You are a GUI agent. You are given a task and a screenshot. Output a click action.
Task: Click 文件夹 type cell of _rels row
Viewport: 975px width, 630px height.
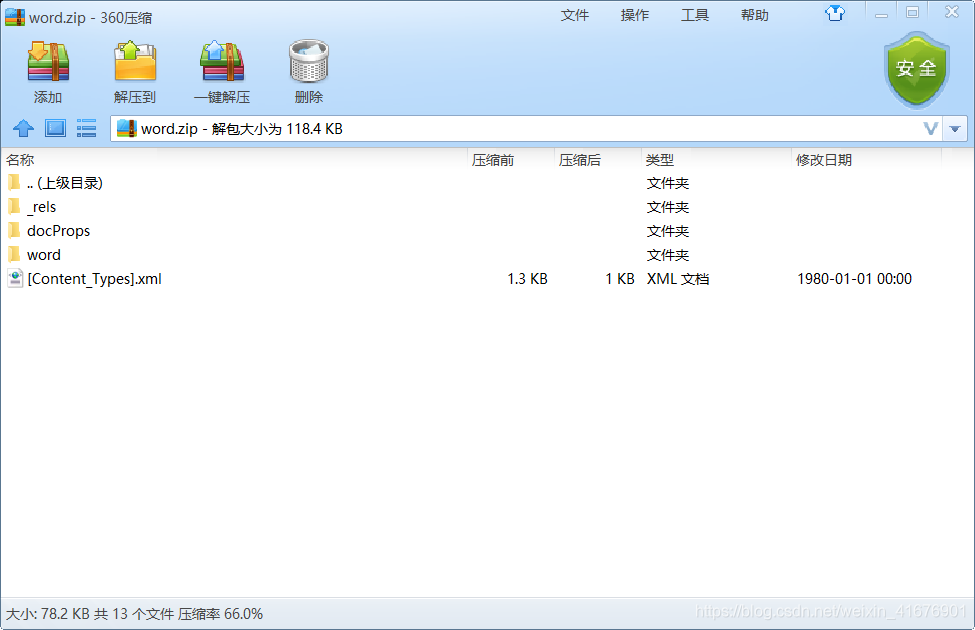pyautogui.click(x=668, y=207)
